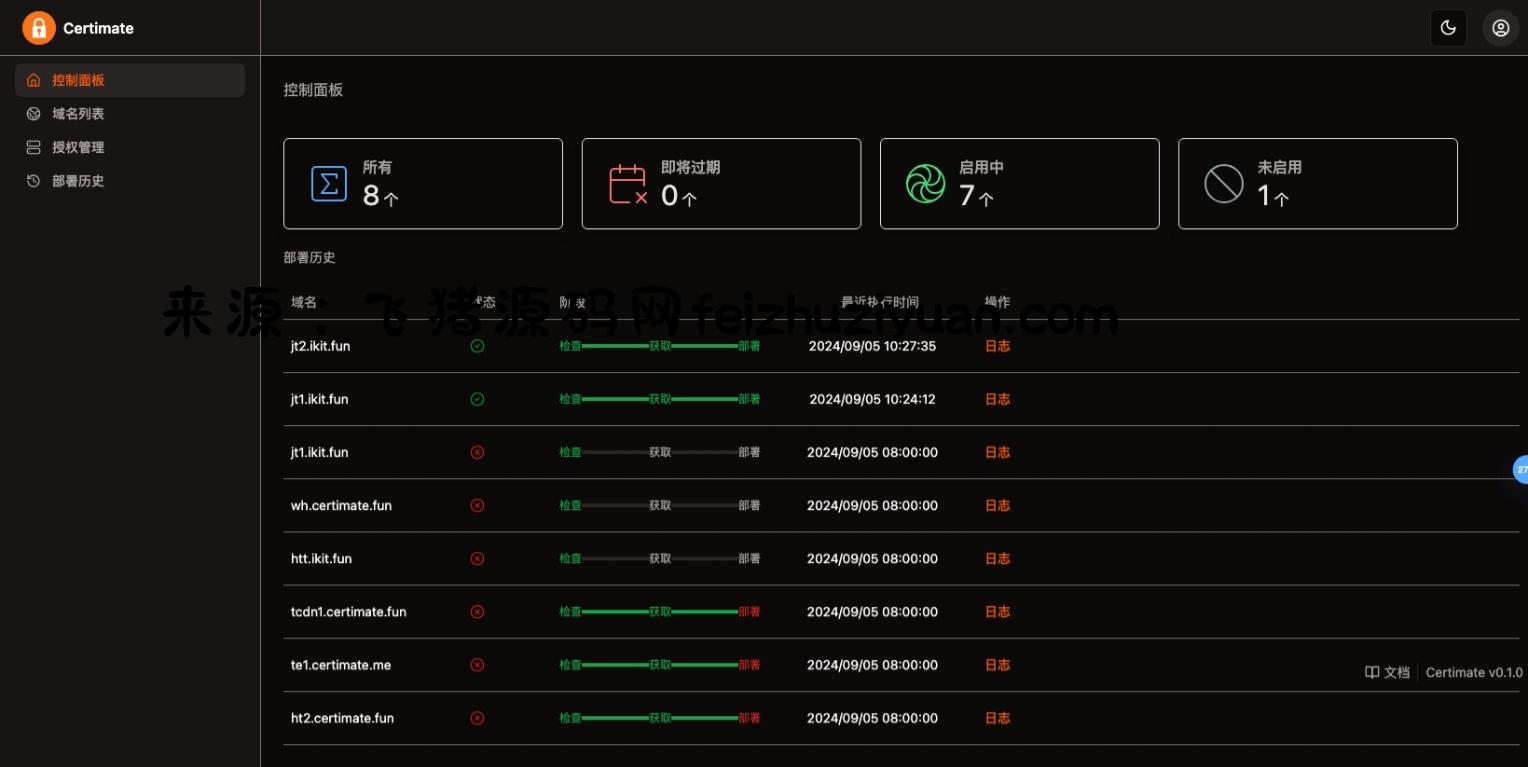Click the book icon beside 文档
Screen dimensions: 1528x767
(x=1372, y=672)
